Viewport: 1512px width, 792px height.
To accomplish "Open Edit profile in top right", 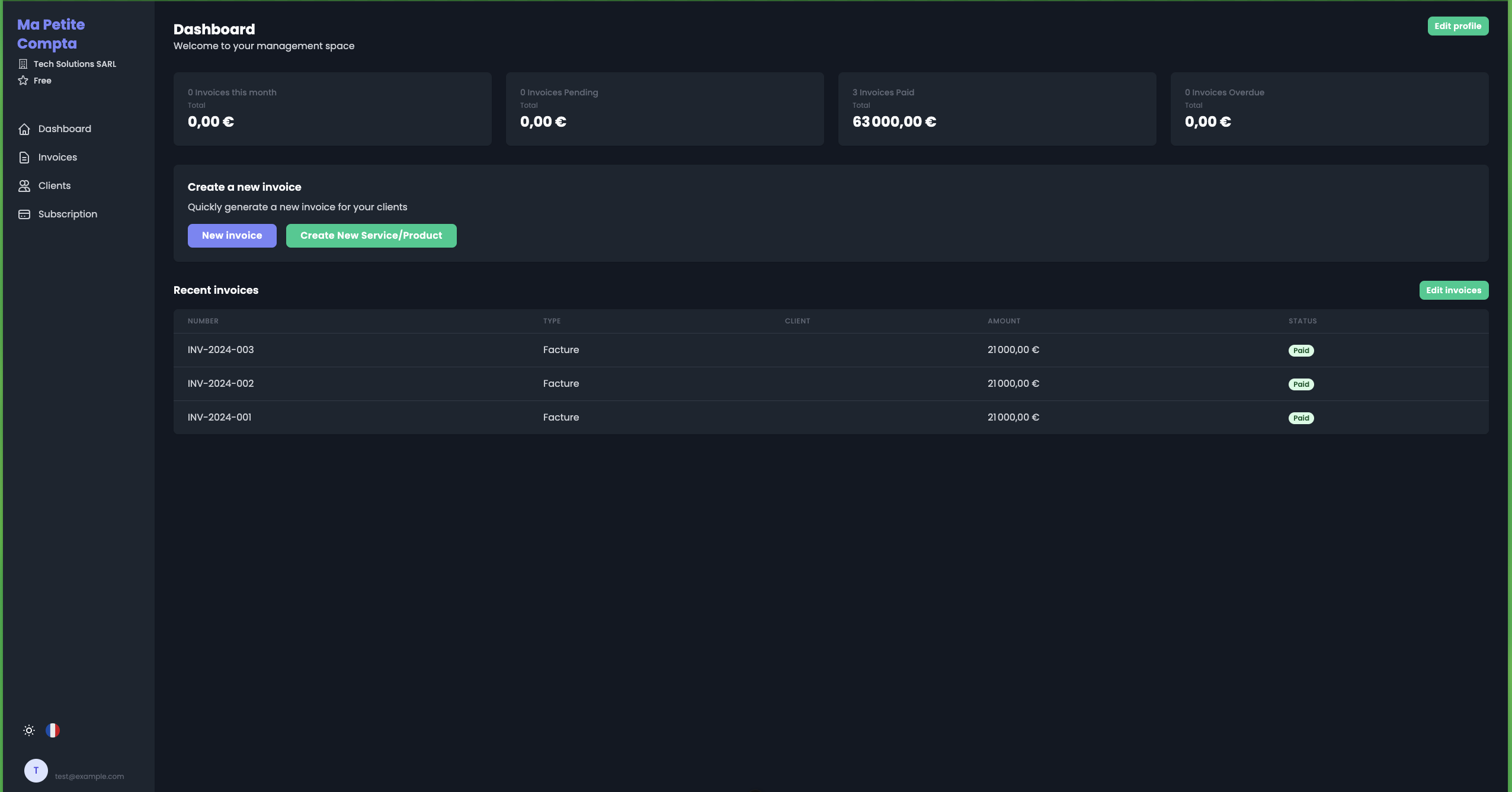I will tap(1457, 26).
